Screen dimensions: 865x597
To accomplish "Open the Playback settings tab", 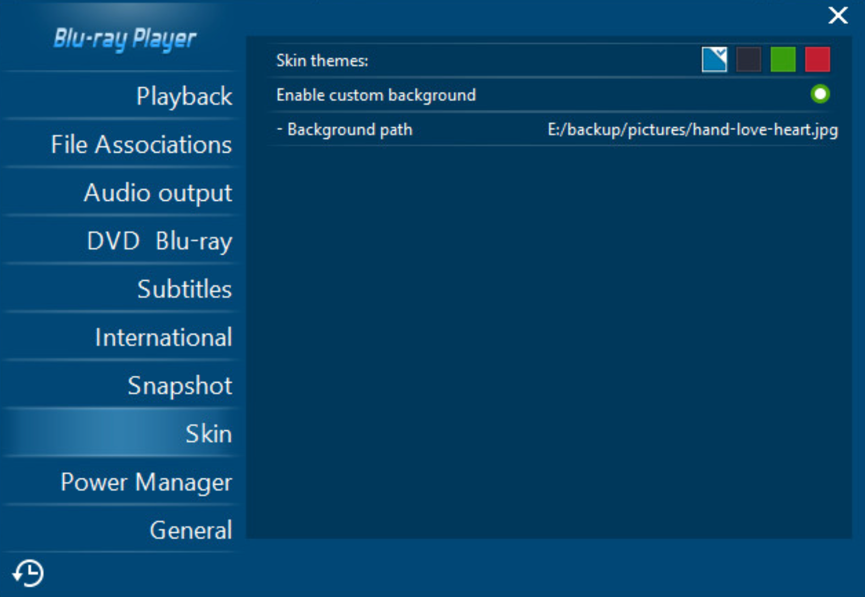I will pyautogui.click(x=120, y=95).
